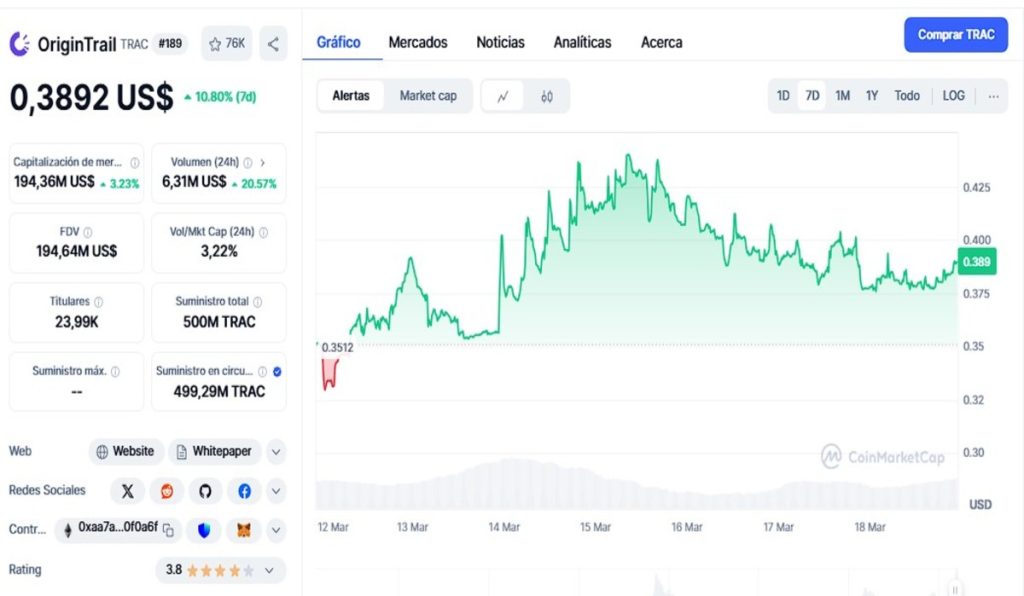Copy the contract address 0xaa7a...0f0a6f
The image size is (1024, 596).
coord(168,530)
